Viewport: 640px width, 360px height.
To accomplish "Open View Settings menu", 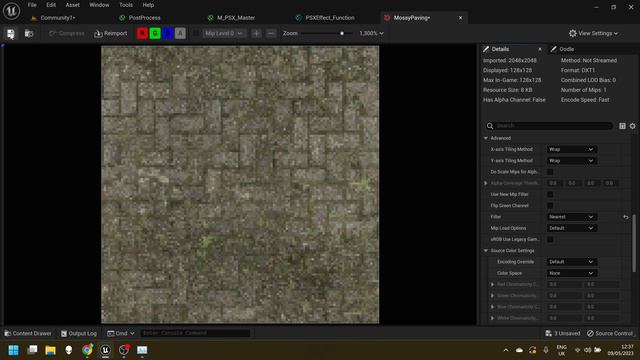I will pyautogui.click(x=593, y=33).
